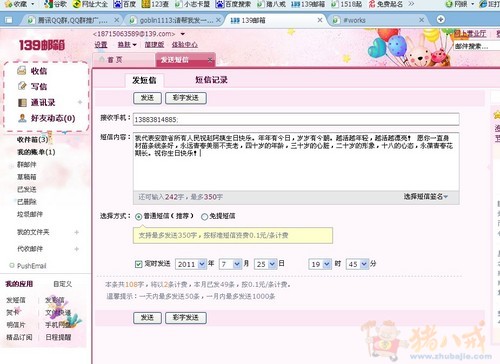
Task: Click bottom 彩字发送 button
Action: (186, 318)
